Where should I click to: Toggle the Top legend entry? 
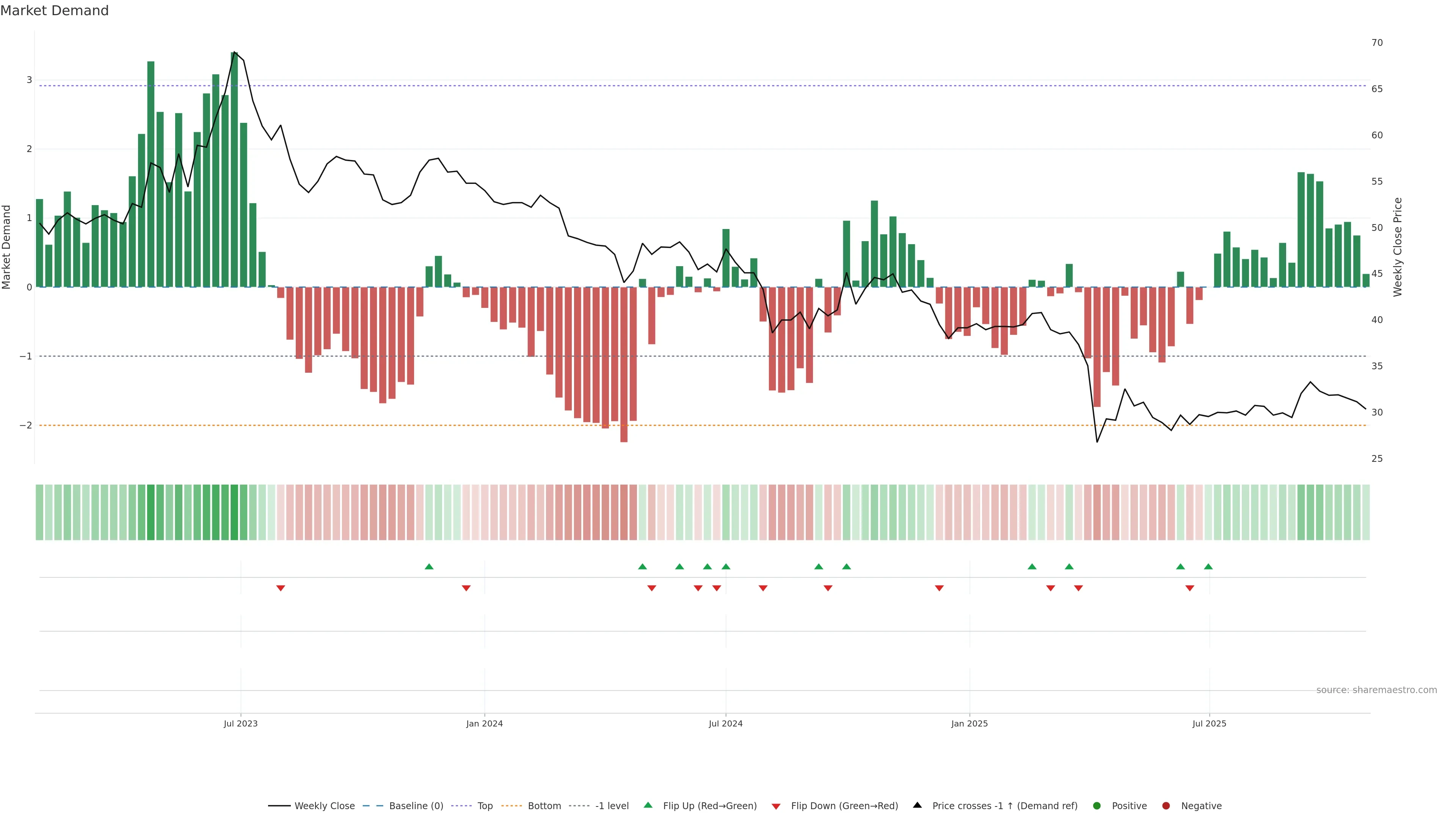[485, 806]
